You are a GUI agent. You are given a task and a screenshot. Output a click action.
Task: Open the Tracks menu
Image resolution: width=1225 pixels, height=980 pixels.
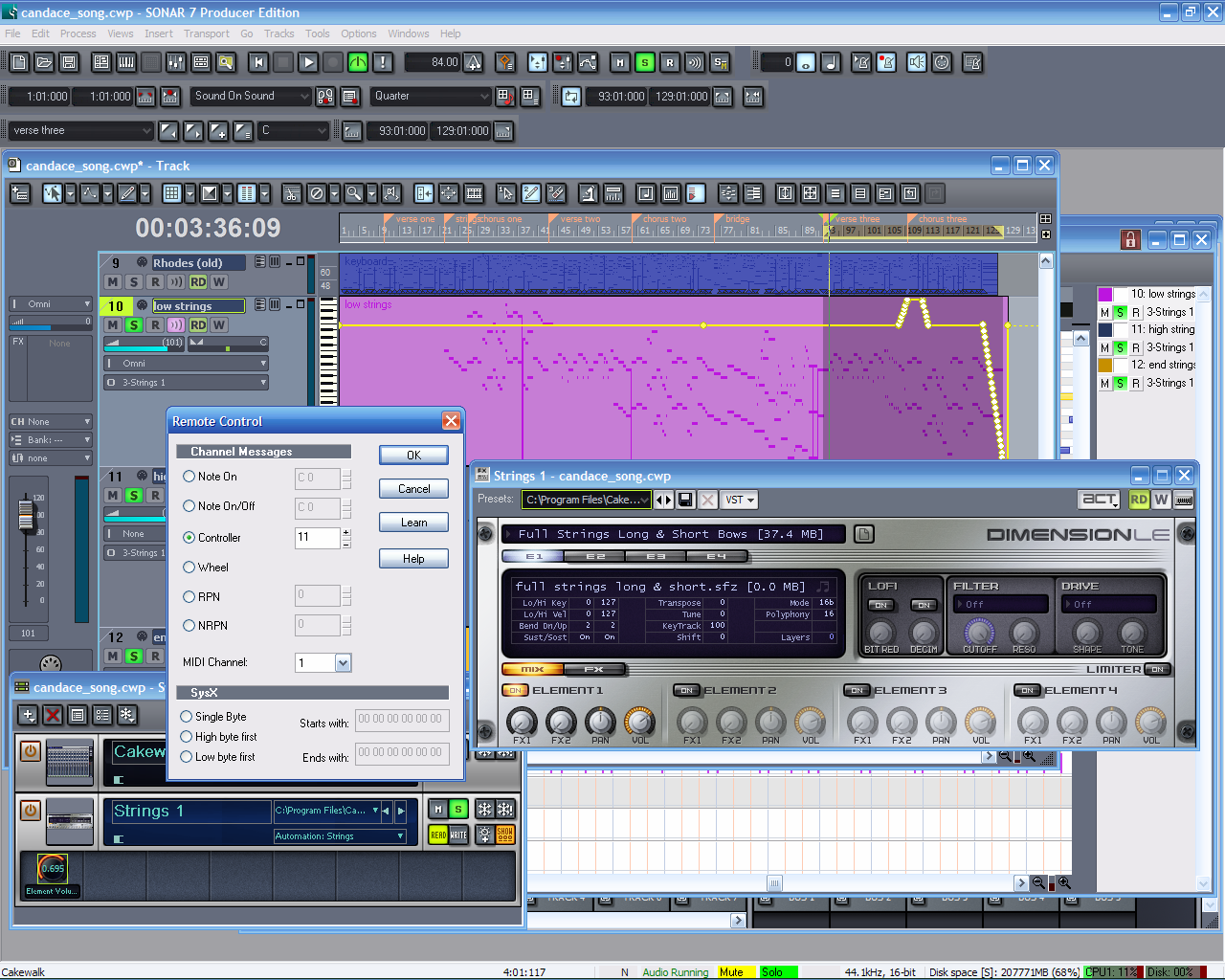pyautogui.click(x=278, y=33)
